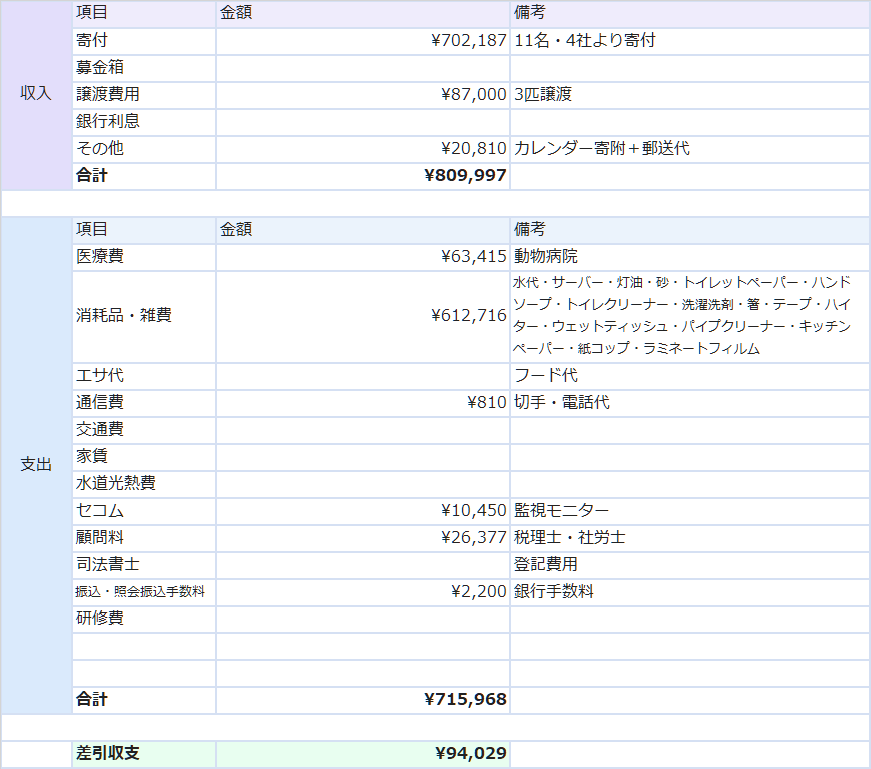Click the セコム item label
Image resolution: width=871 pixels, height=769 pixels.
click(x=144, y=511)
